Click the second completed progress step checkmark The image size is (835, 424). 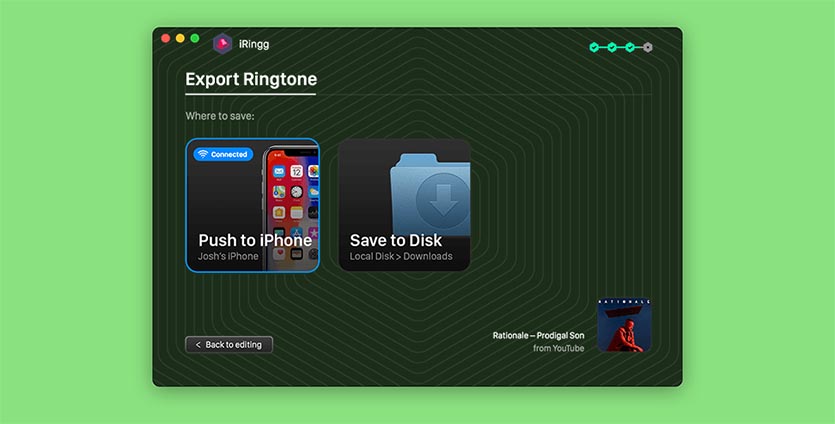coord(612,47)
